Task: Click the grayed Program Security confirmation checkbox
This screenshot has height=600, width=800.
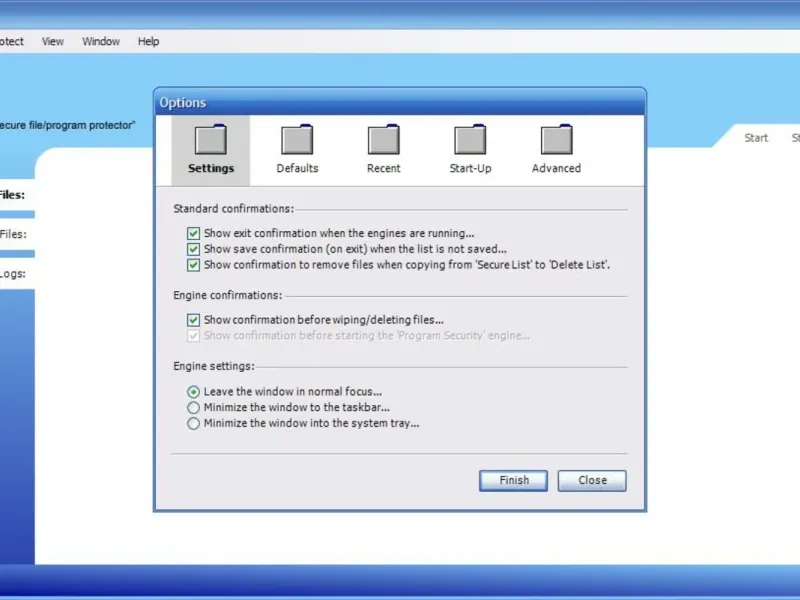Action: tap(193, 336)
